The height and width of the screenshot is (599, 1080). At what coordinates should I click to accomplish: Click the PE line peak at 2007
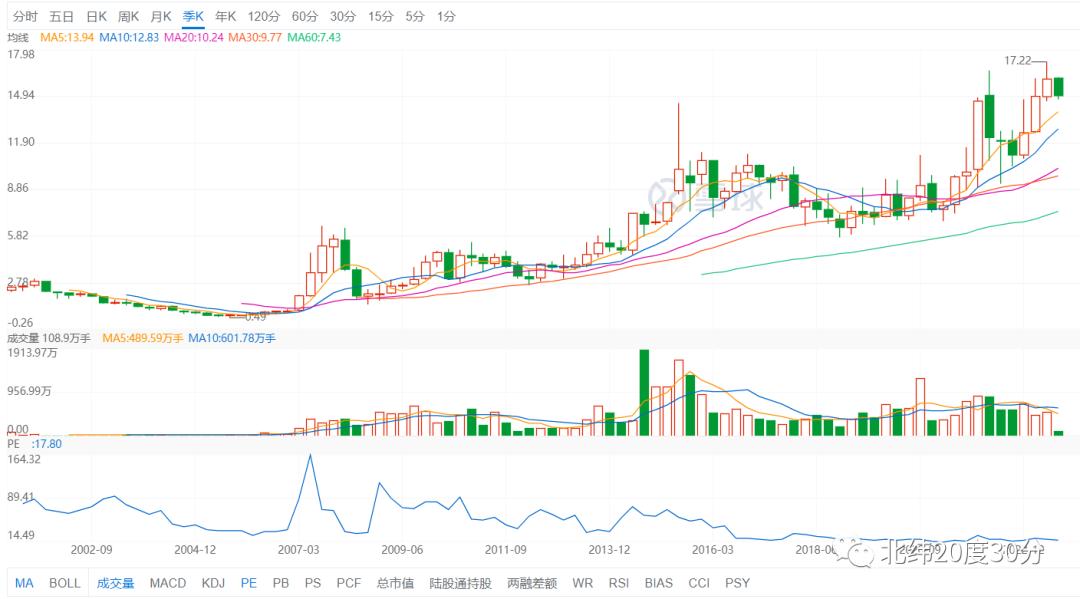(310, 455)
